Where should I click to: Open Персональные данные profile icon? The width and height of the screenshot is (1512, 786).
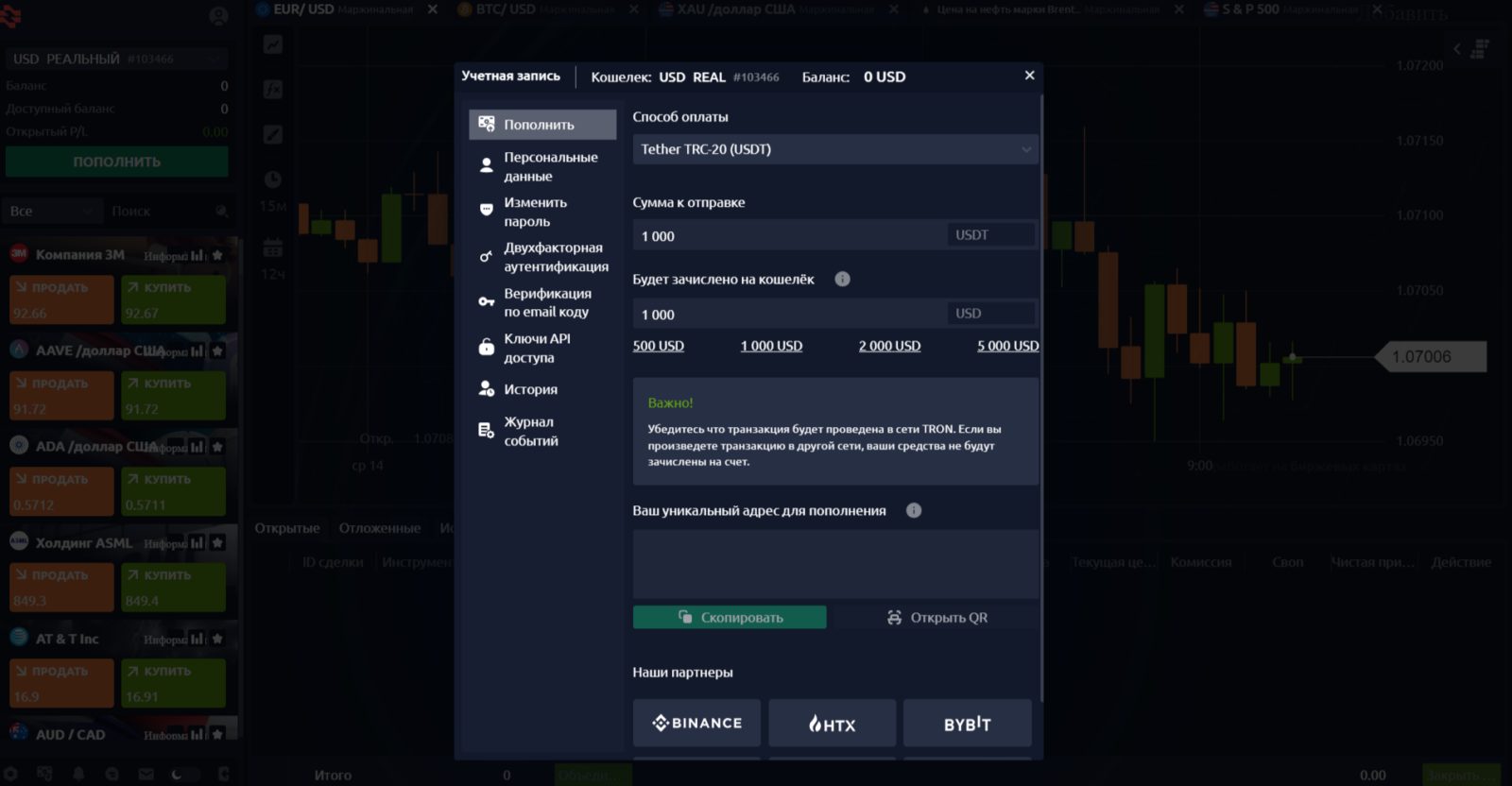coord(487,166)
